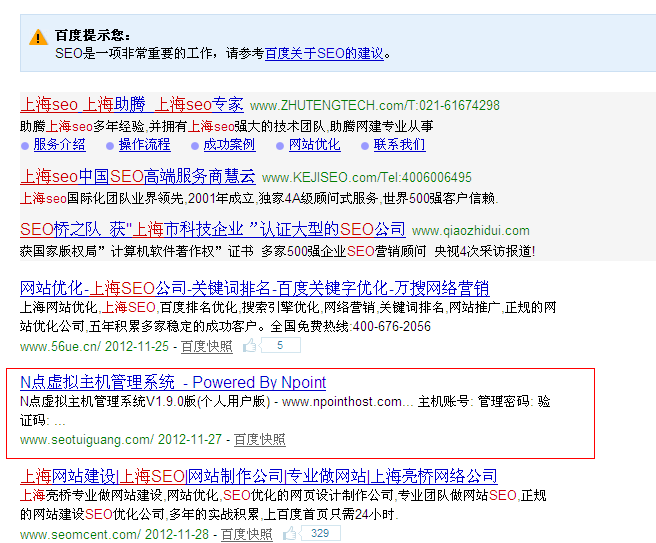Screen dimensions: 656x543
Task: Open 百度快照 for the www.seomcent.com result
Action: 246,534
